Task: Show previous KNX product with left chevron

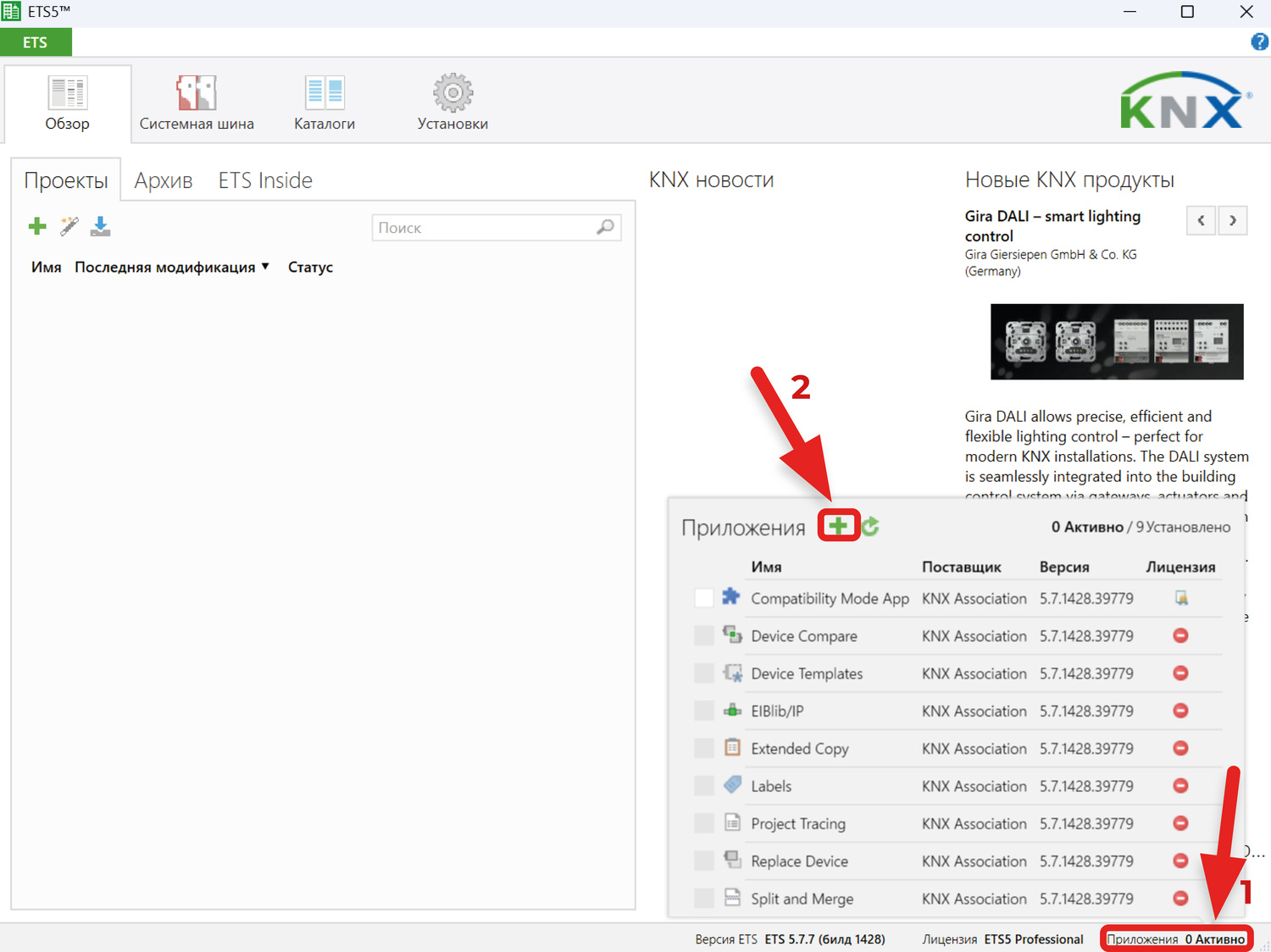Action: [x=1201, y=220]
